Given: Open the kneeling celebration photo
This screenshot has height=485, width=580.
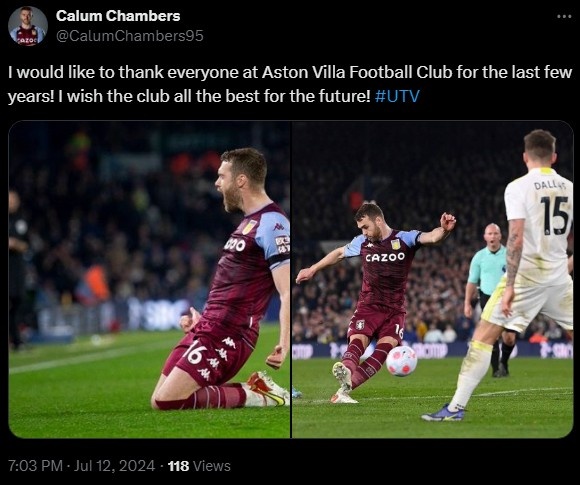Looking at the screenshot, I should 149,280.
